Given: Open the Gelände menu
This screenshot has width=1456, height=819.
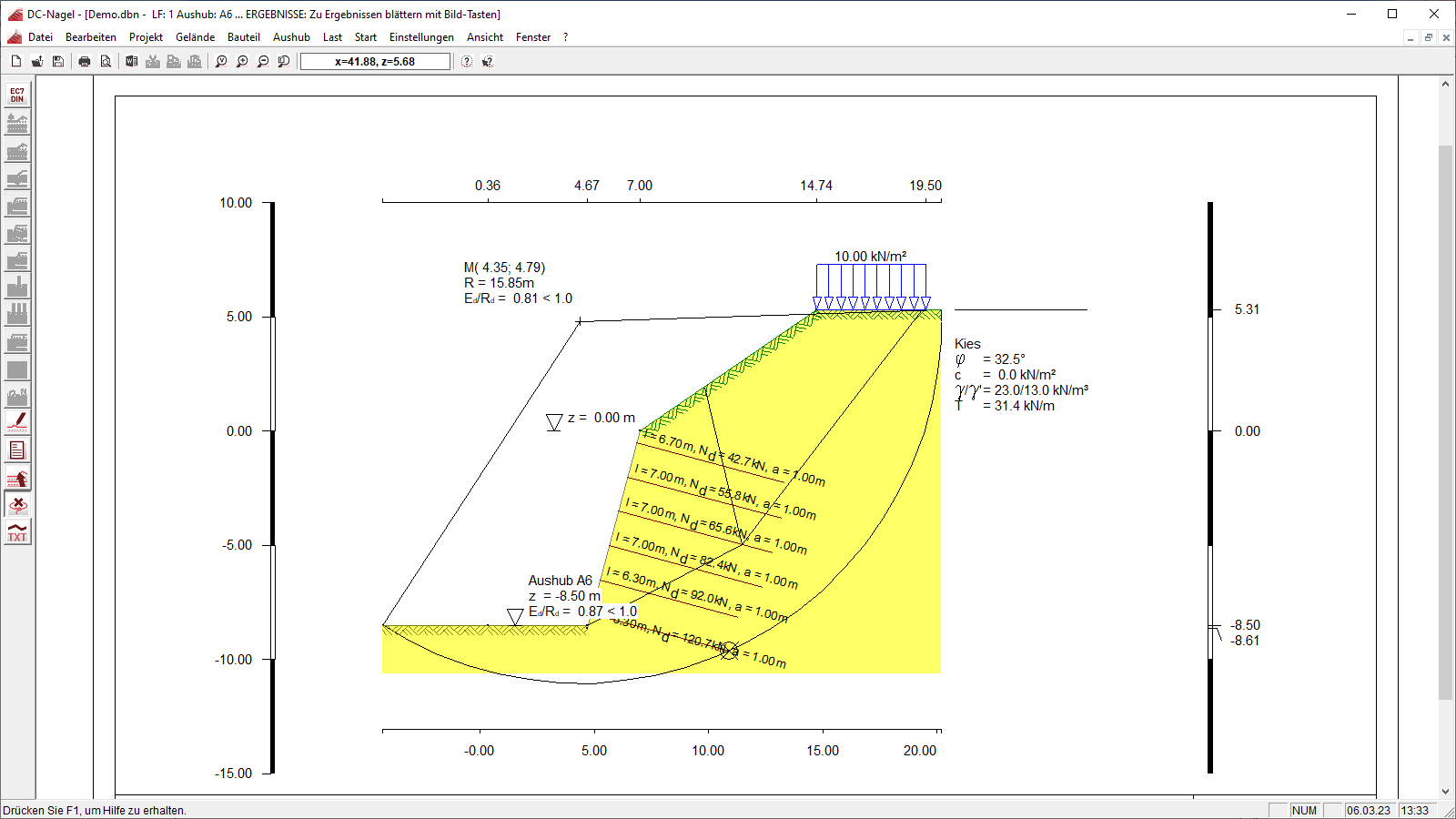Looking at the screenshot, I should coord(195,37).
